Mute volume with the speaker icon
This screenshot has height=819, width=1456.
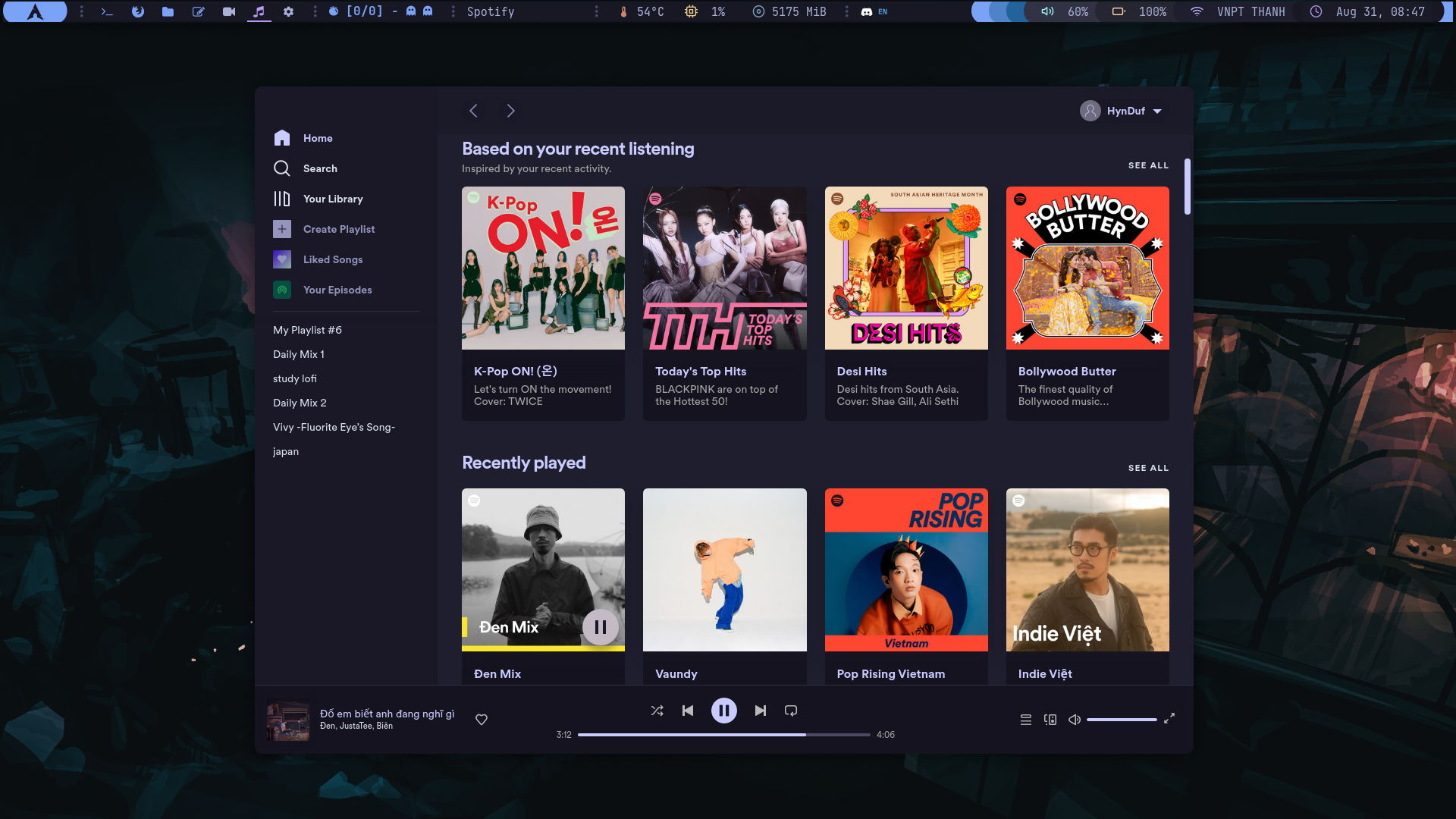pyautogui.click(x=1075, y=720)
